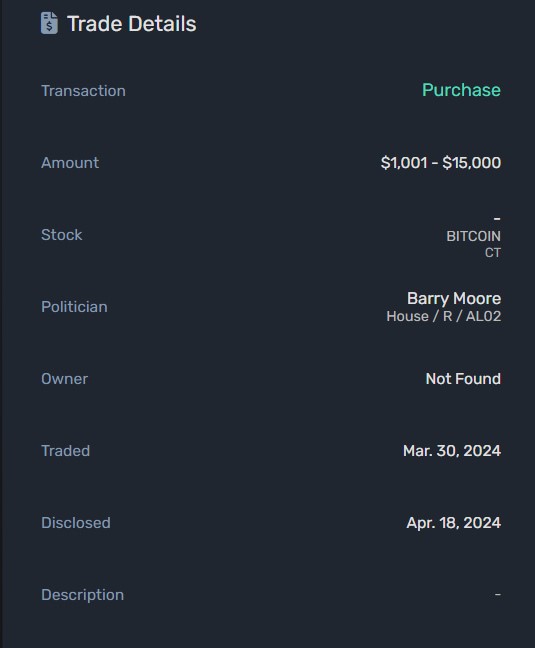Click the Traded label
This screenshot has width=535, height=648.
[x=66, y=451]
